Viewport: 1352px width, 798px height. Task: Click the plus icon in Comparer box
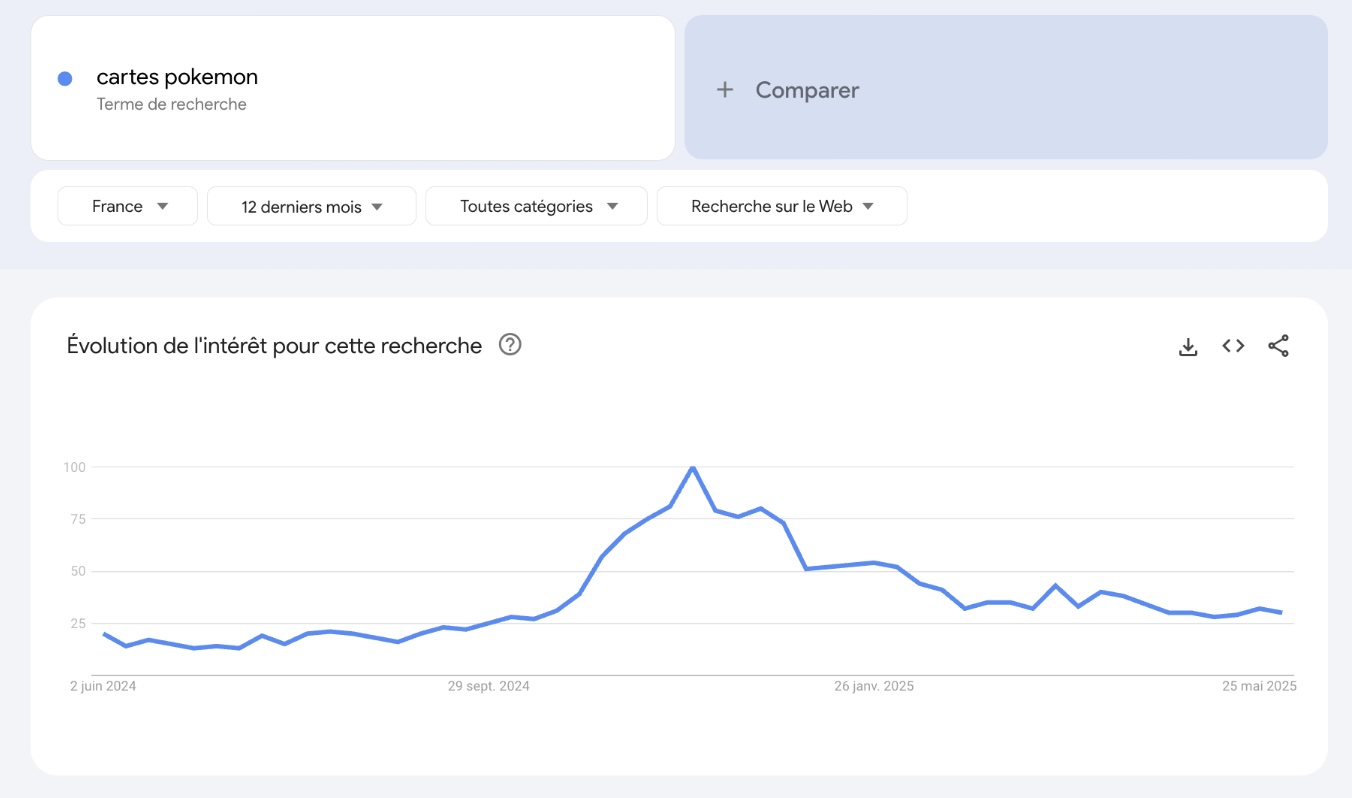[x=725, y=90]
